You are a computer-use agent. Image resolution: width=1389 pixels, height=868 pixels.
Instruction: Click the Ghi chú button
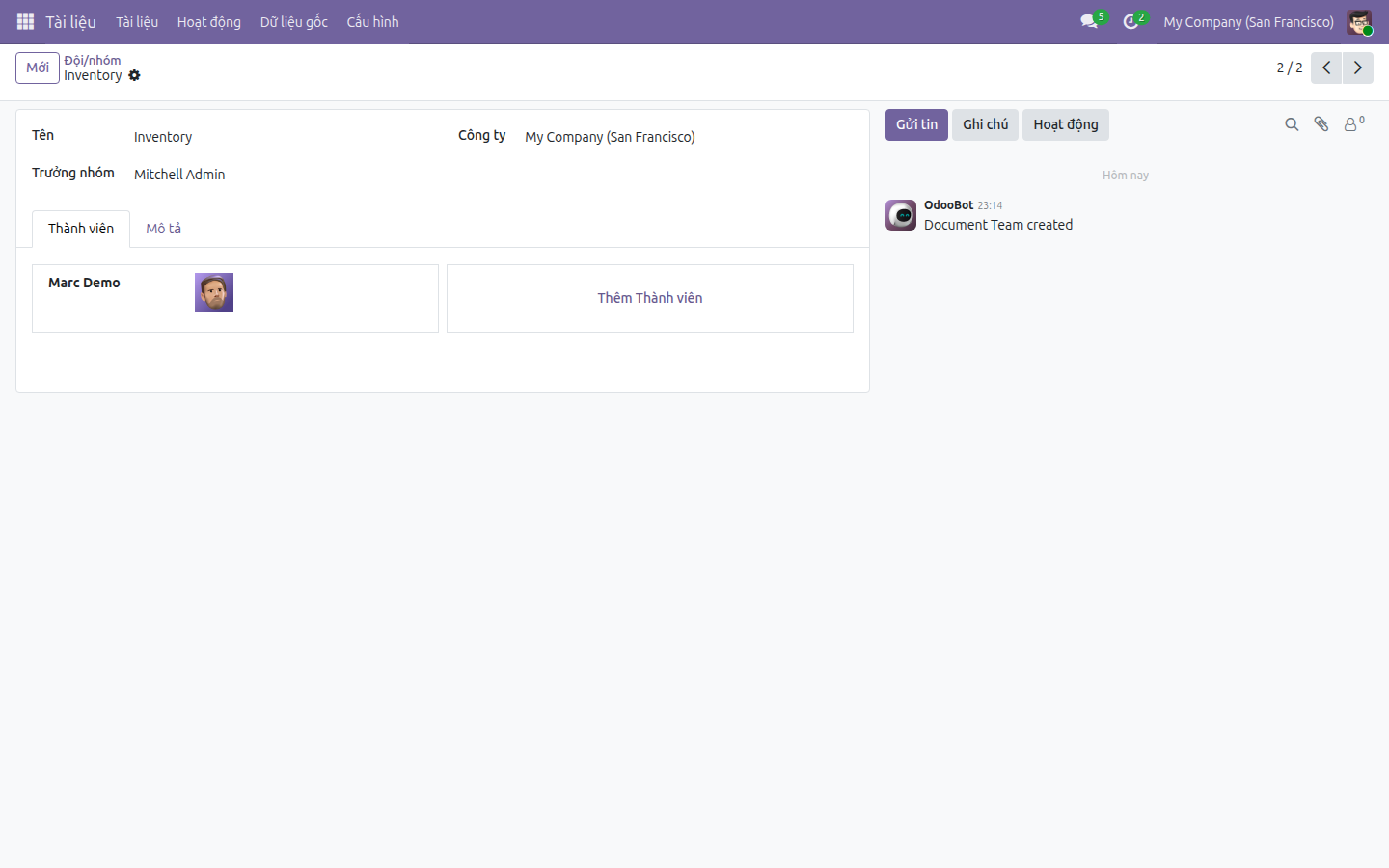(985, 124)
